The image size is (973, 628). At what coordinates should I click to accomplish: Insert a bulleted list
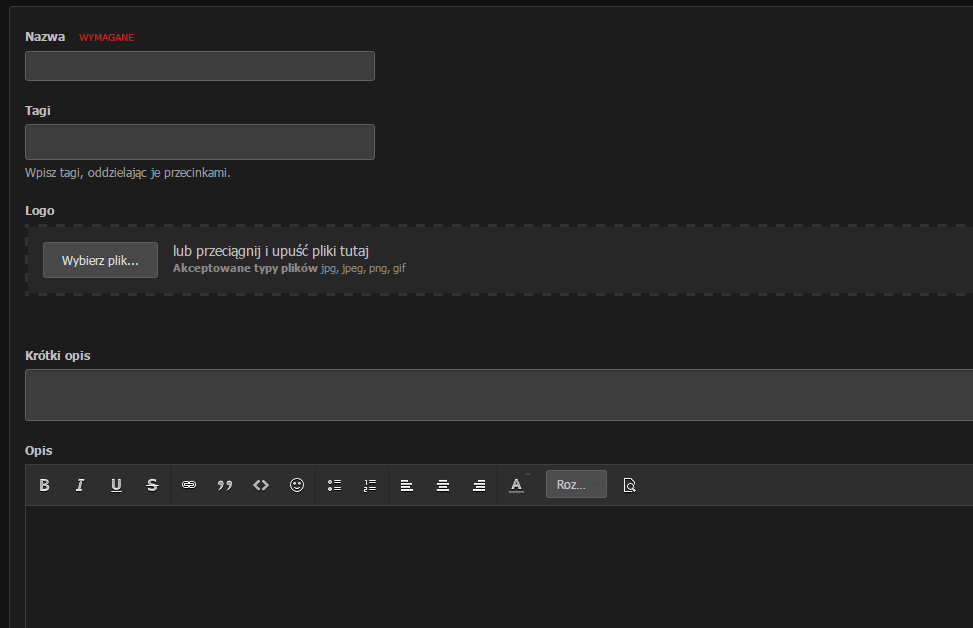tap(335, 485)
